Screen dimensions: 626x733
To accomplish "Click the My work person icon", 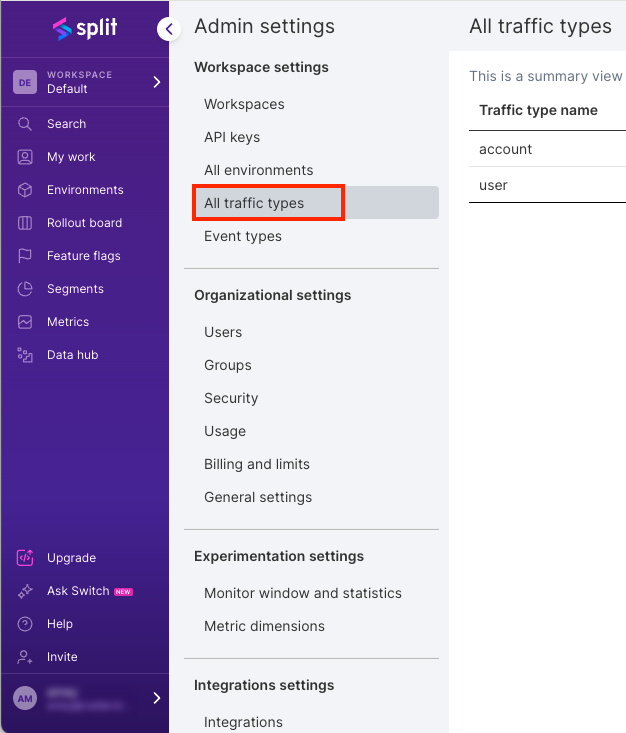I will pos(25,157).
